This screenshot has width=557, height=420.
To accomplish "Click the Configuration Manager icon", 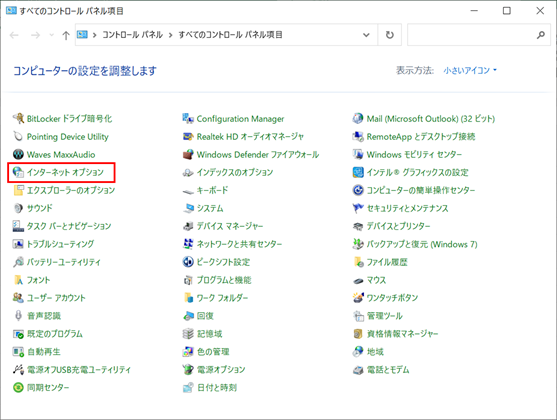I will coord(188,118).
